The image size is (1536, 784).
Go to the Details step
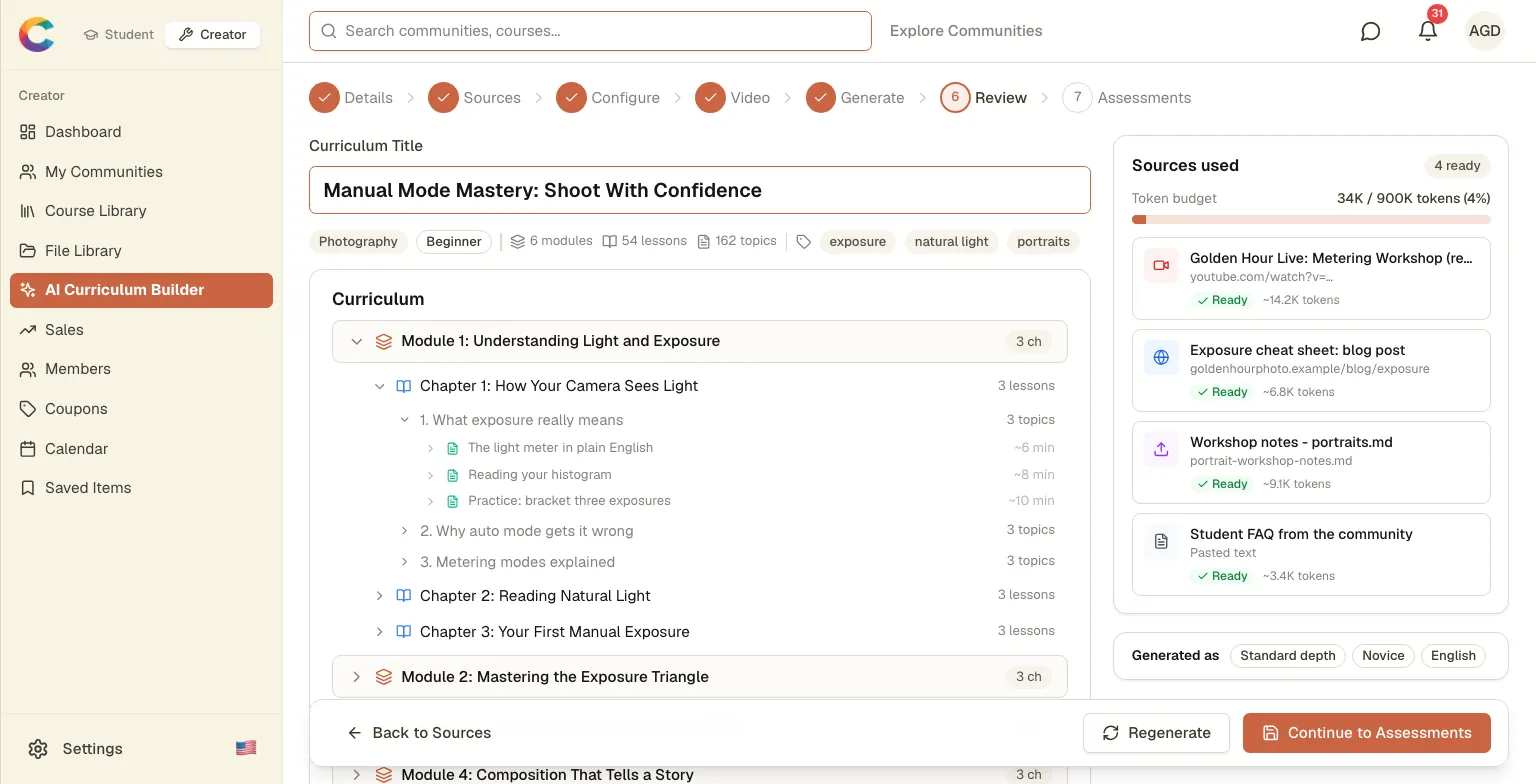point(351,97)
